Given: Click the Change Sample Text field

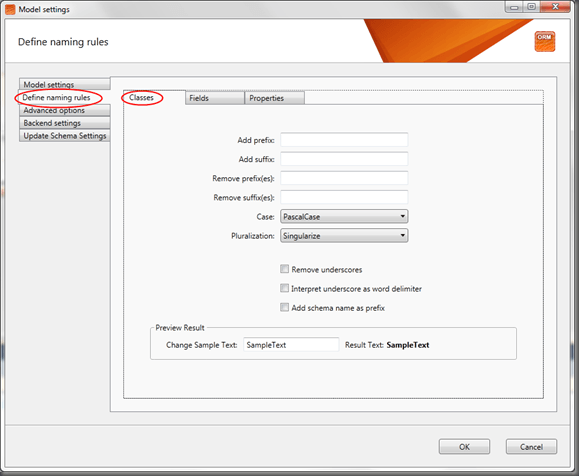Looking at the screenshot, I should (291, 345).
